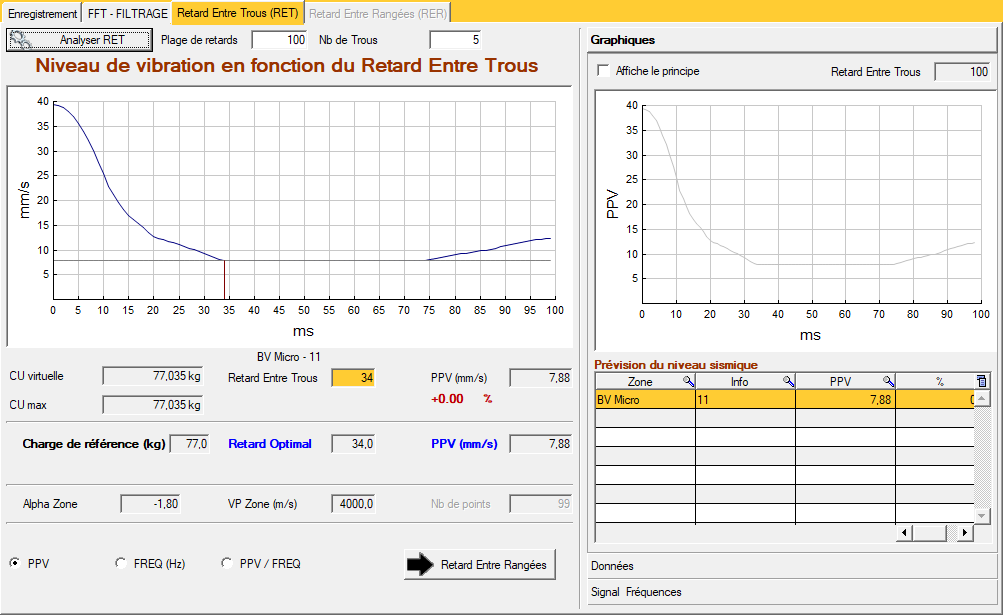Viewport: 1003px width, 615px height.
Task: Select the BV Micro cell in the Zone column
Action: (x=645, y=399)
